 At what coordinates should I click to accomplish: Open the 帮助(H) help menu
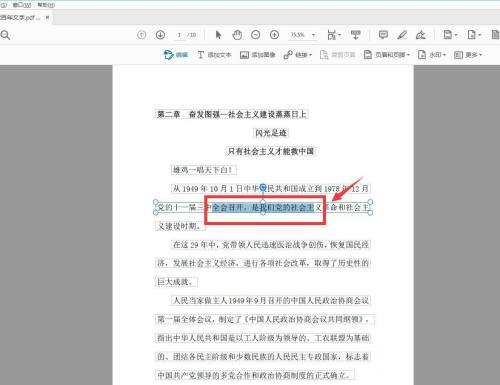46,5
